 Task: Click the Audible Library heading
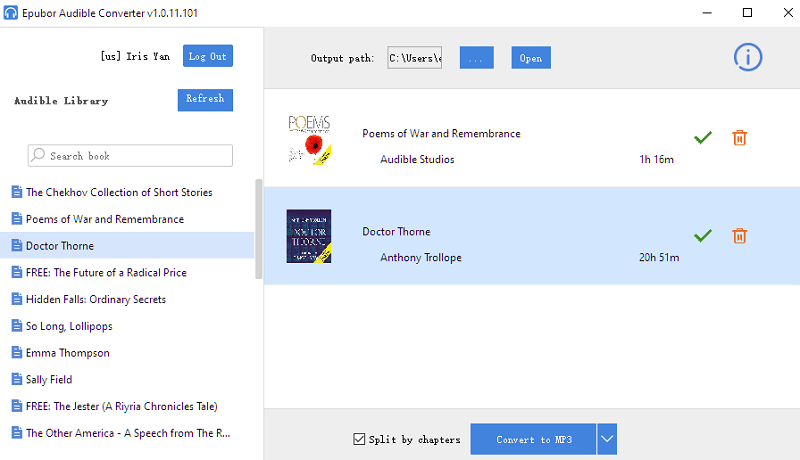(61, 100)
